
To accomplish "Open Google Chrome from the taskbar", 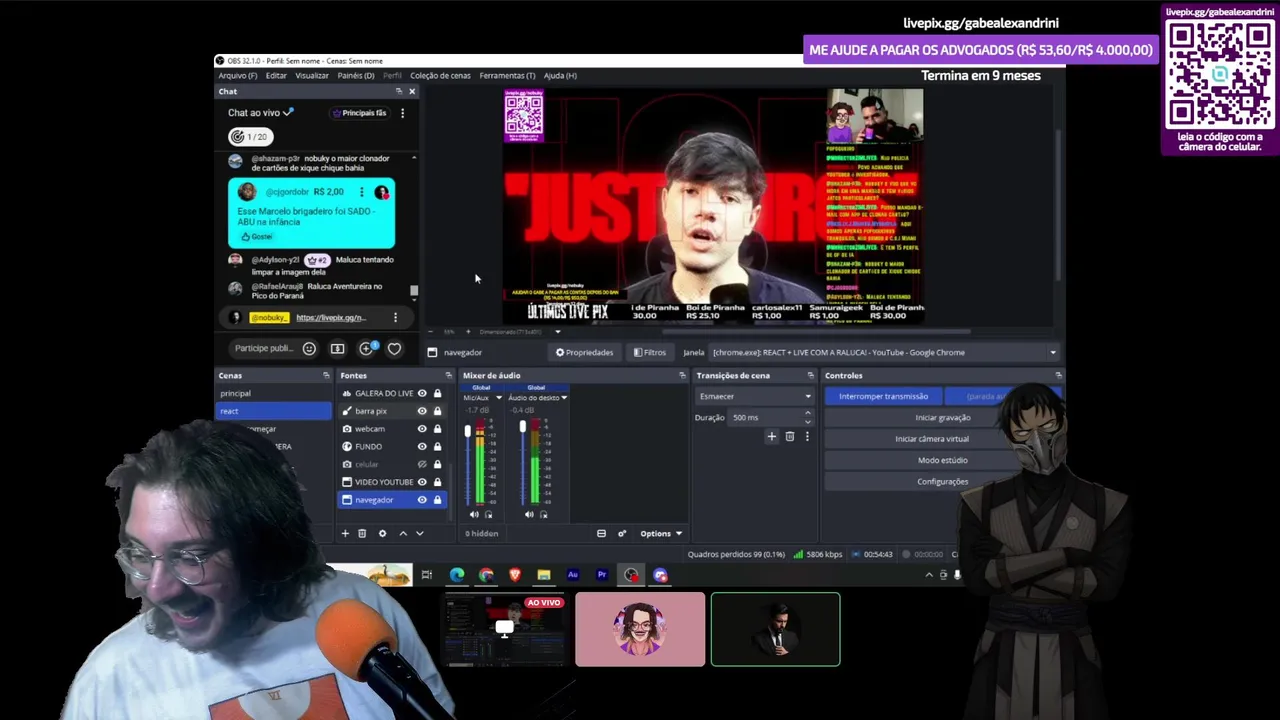I will point(486,574).
